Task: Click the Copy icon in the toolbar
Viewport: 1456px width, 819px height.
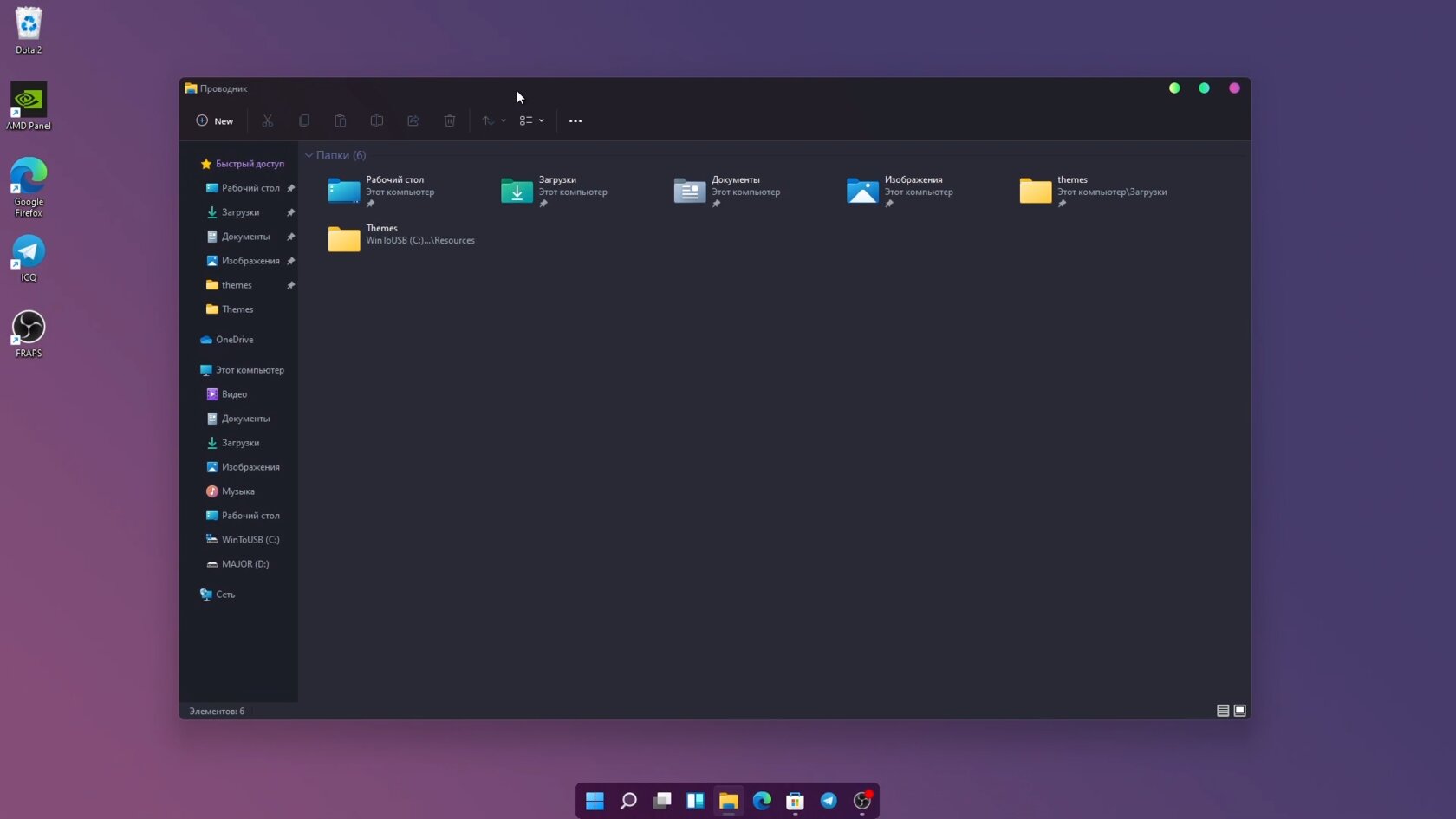Action: [x=303, y=120]
